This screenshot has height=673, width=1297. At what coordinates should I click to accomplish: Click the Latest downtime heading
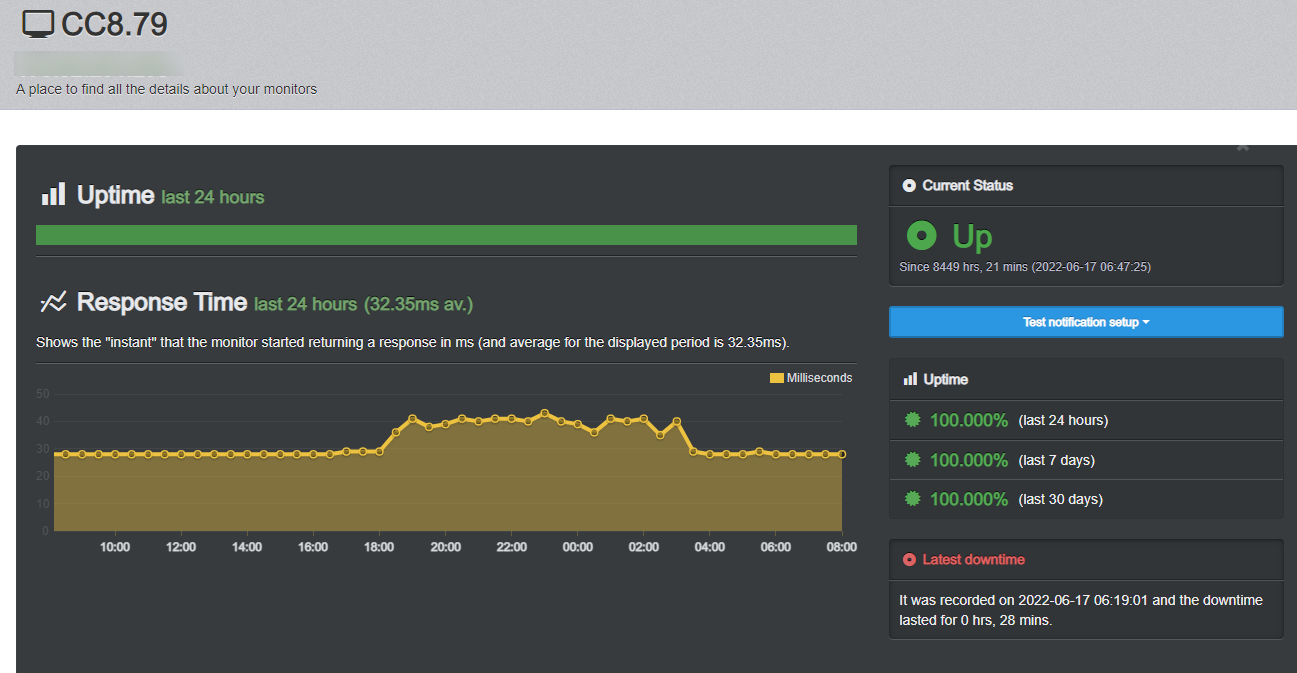click(973, 560)
